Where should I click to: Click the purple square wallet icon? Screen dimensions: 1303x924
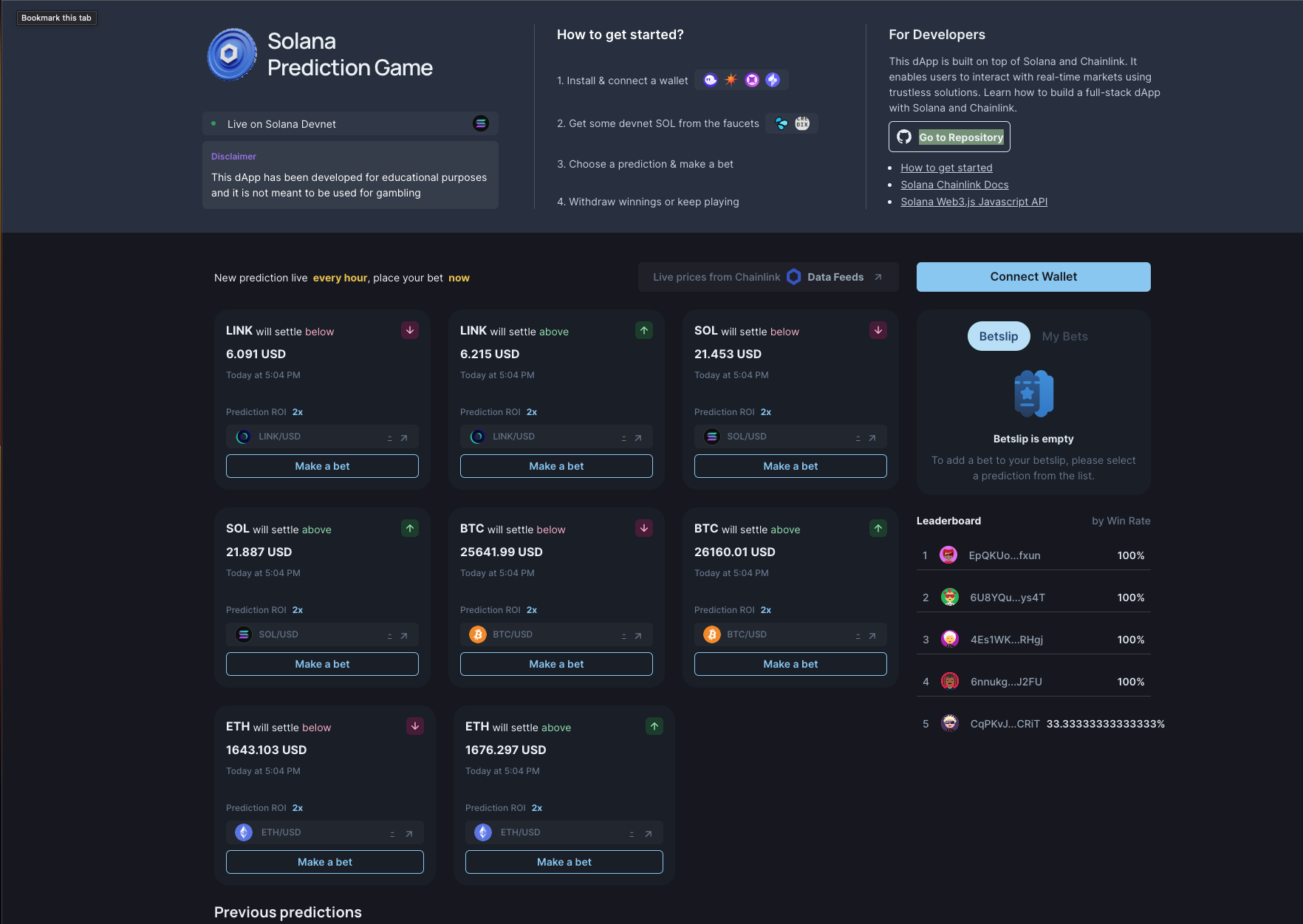coord(752,80)
